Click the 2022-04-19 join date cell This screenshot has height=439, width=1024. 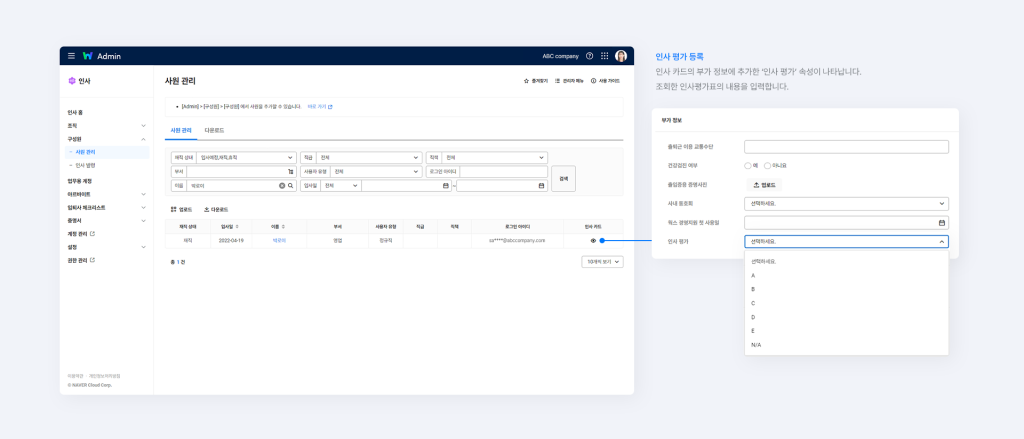click(231, 240)
